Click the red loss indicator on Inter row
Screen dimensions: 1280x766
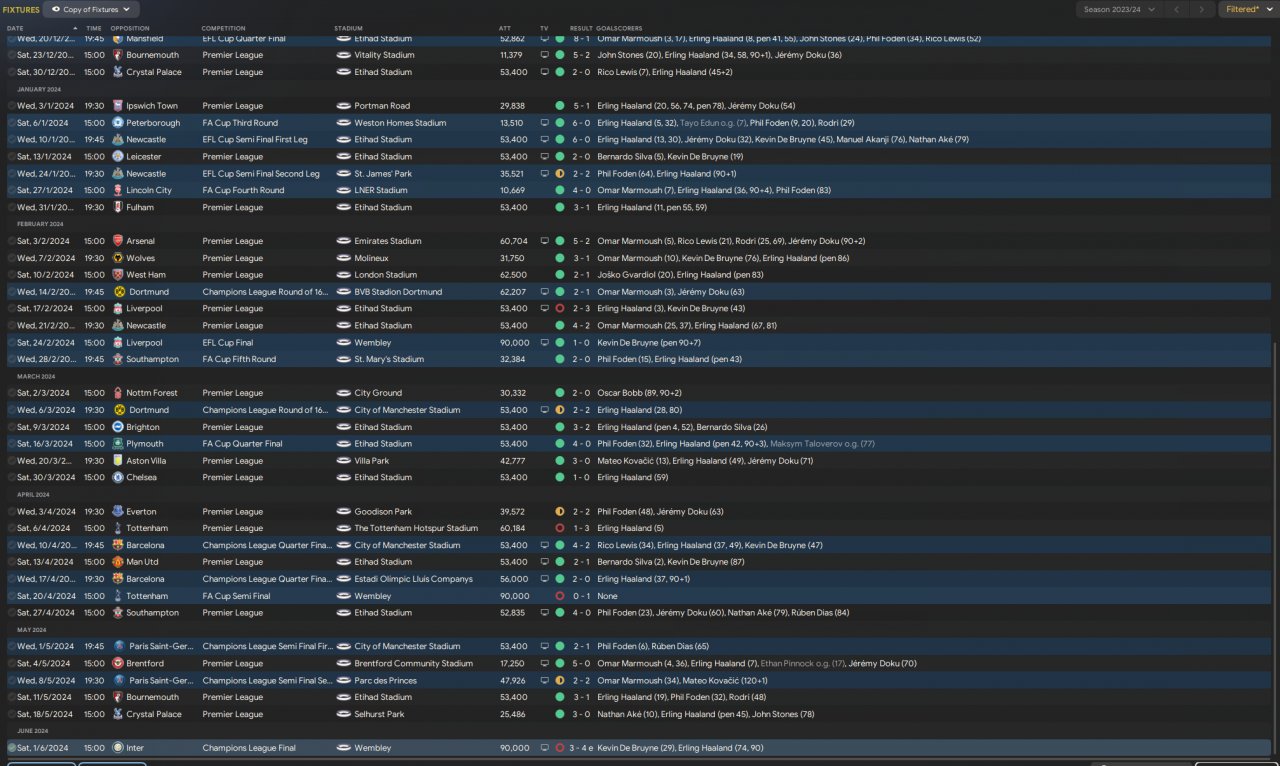[x=560, y=748]
